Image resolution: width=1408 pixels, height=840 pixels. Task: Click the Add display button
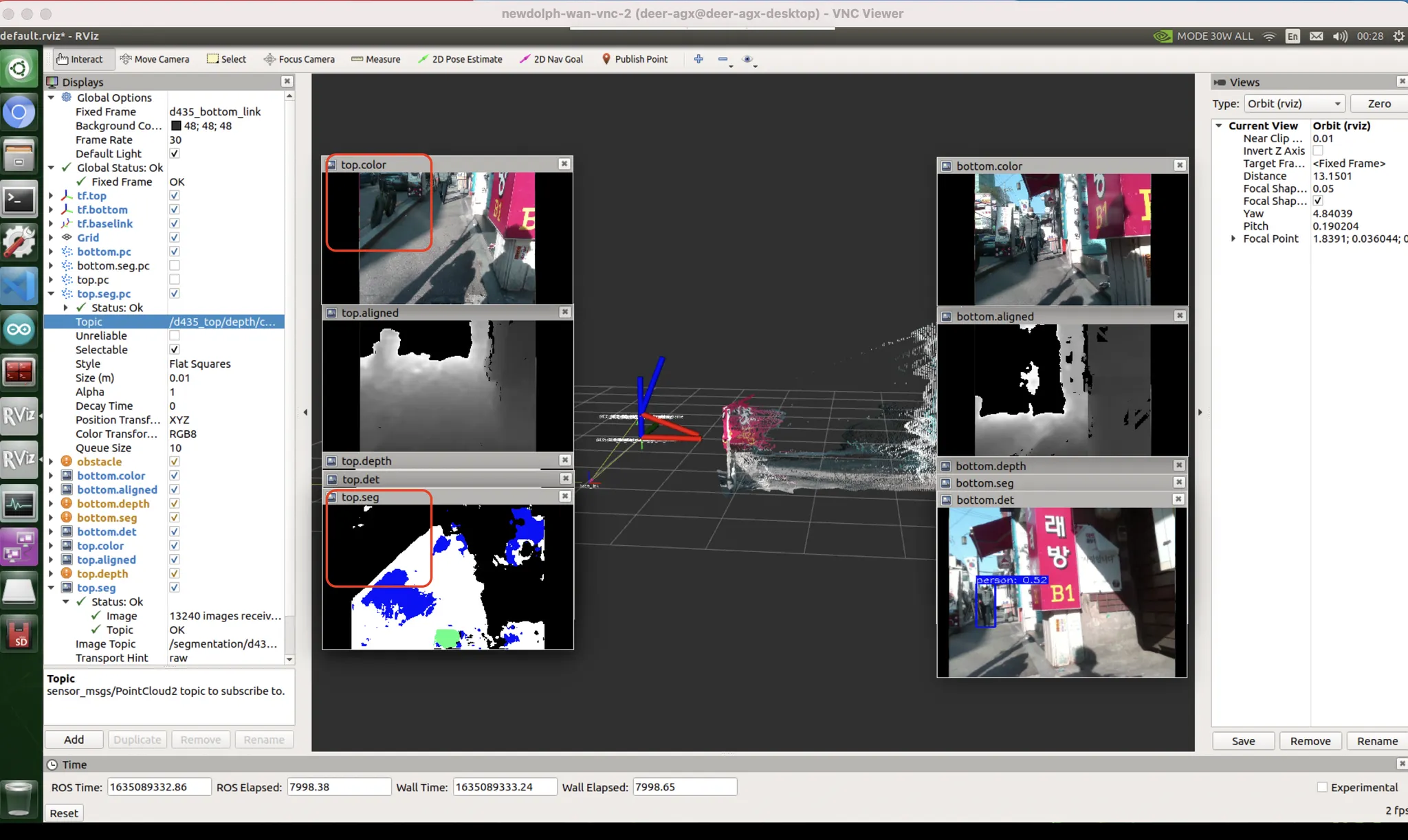click(x=74, y=740)
